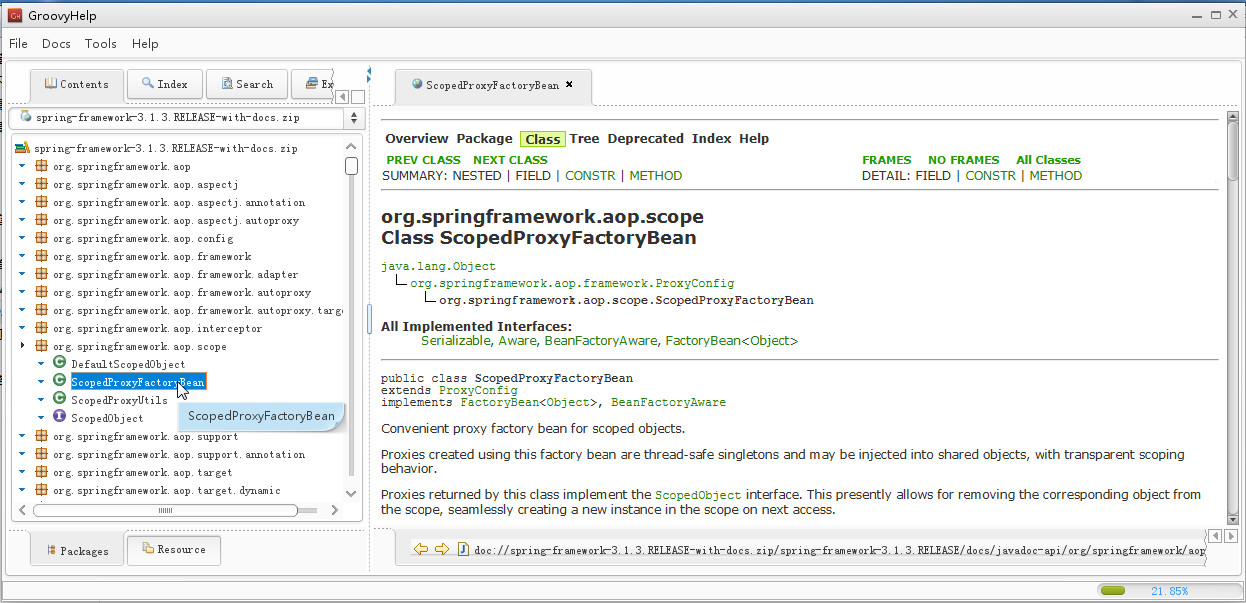Click the package icon of org.springframework.aop.aspectj
This screenshot has height=603, width=1246.
pos(41,185)
